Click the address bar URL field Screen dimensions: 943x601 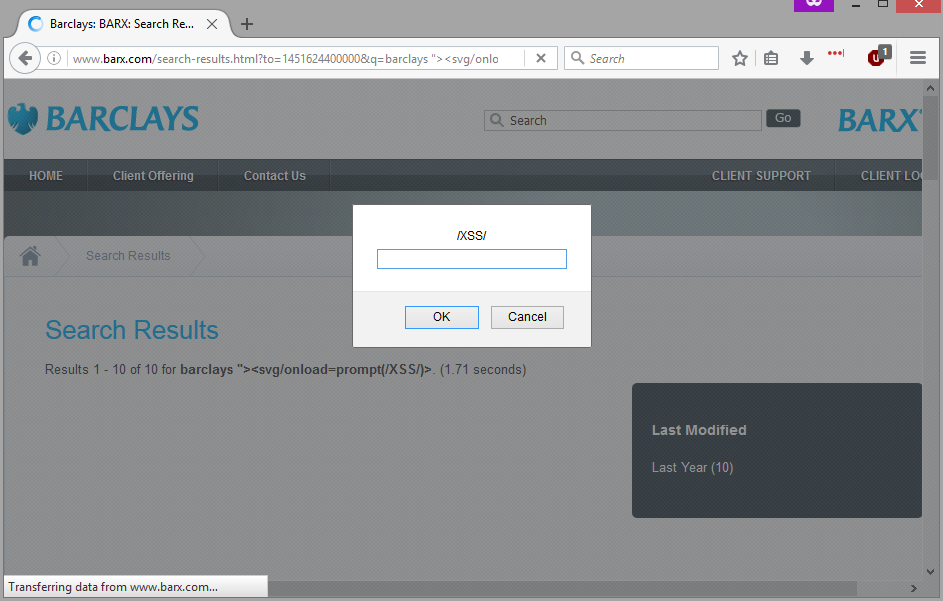pos(295,58)
